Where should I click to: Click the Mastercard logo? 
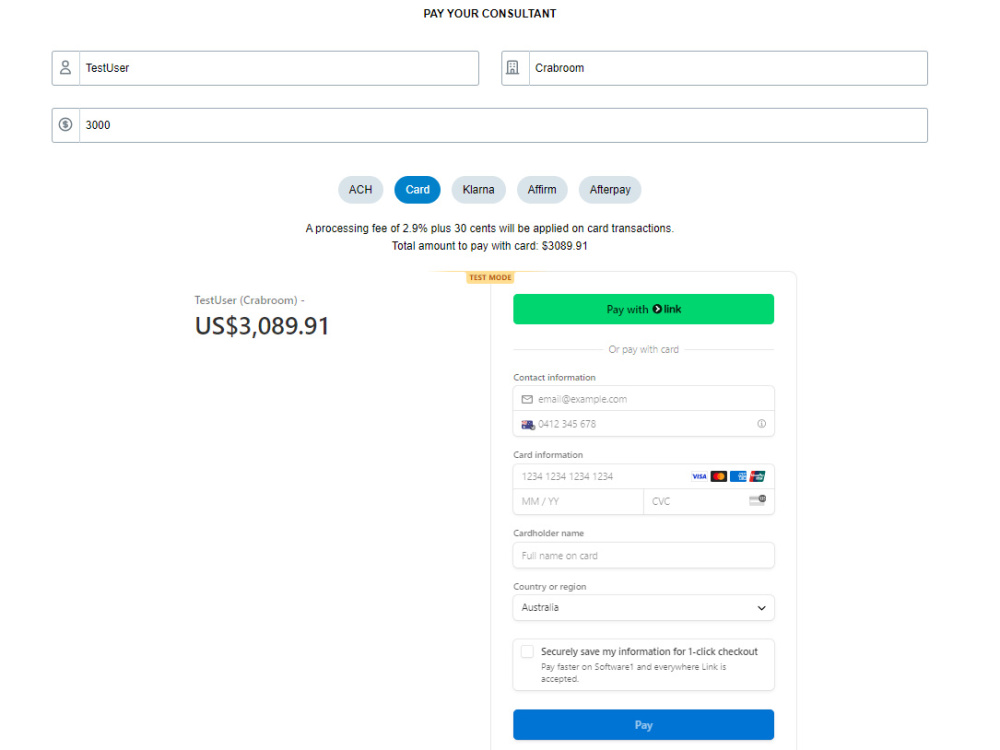click(719, 476)
